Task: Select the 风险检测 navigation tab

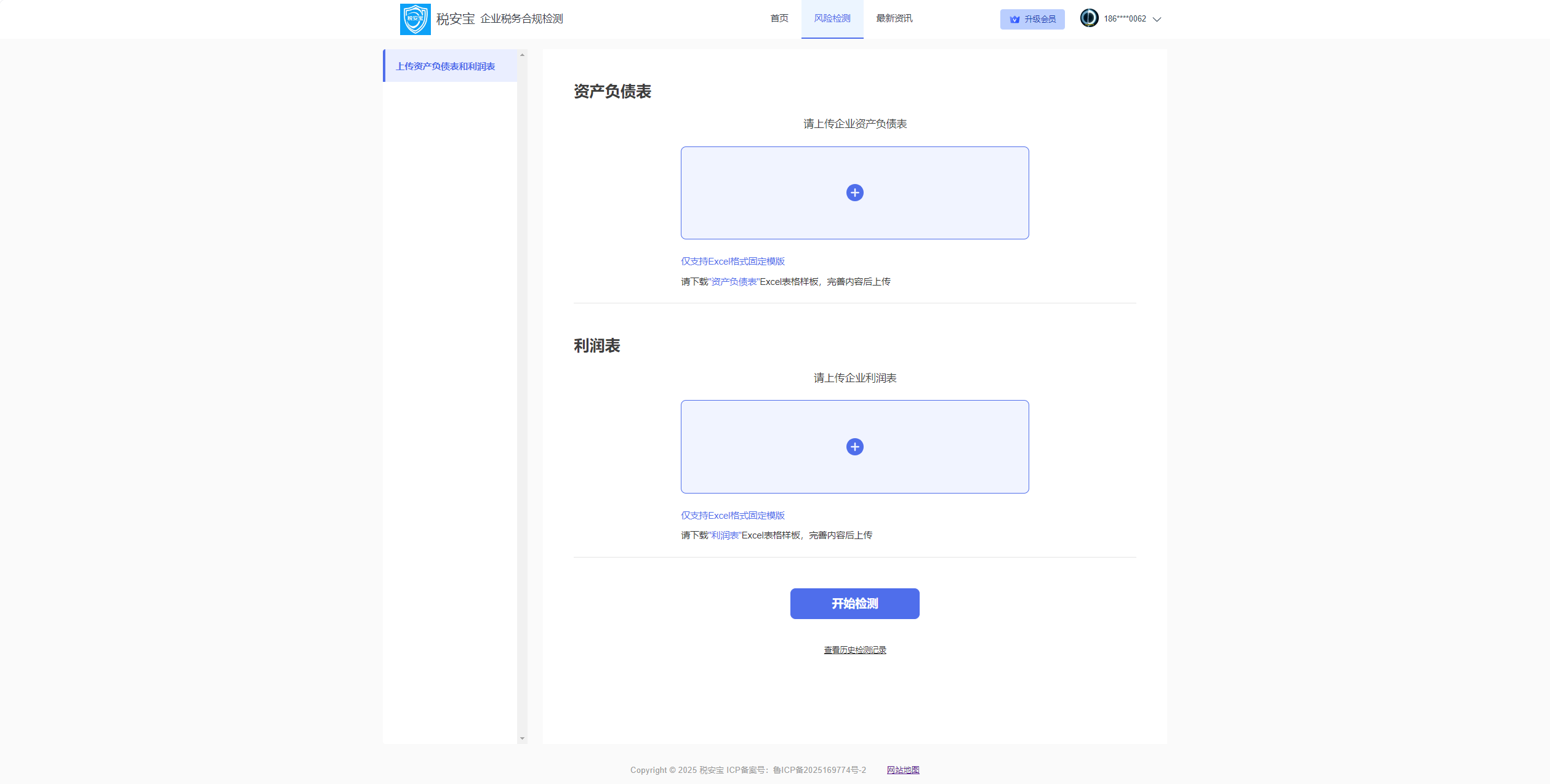Action: [832, 18]
